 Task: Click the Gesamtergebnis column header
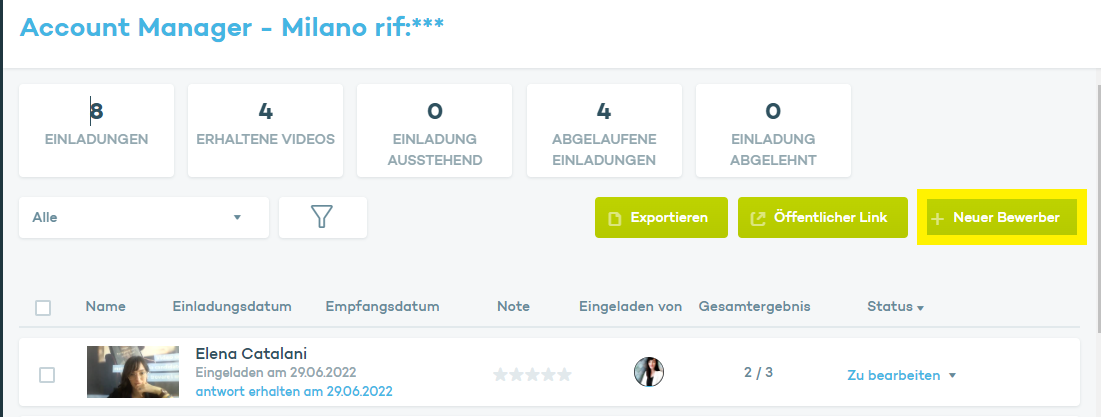[754, 307]
